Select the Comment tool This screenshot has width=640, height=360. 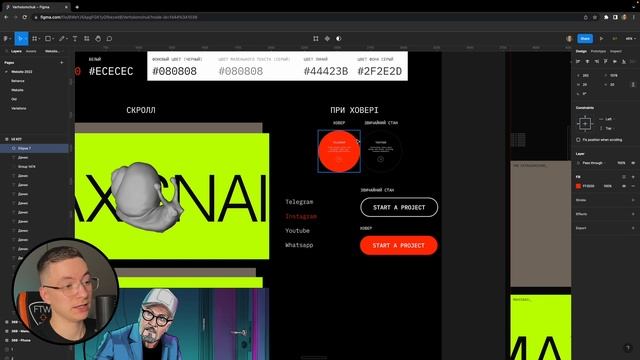pyautogui.click(x=109, y=38)
